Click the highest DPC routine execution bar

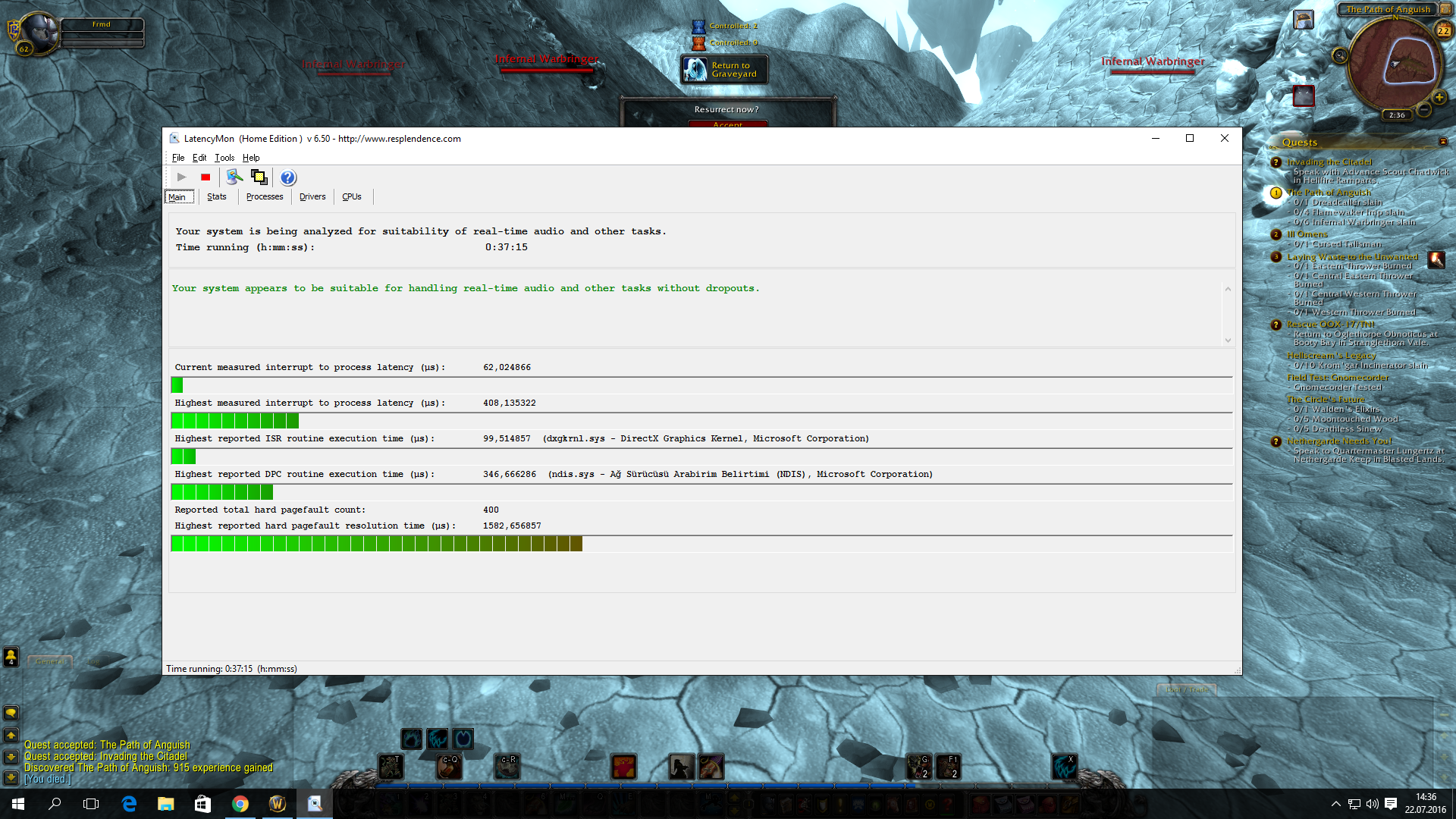point(701,492)
